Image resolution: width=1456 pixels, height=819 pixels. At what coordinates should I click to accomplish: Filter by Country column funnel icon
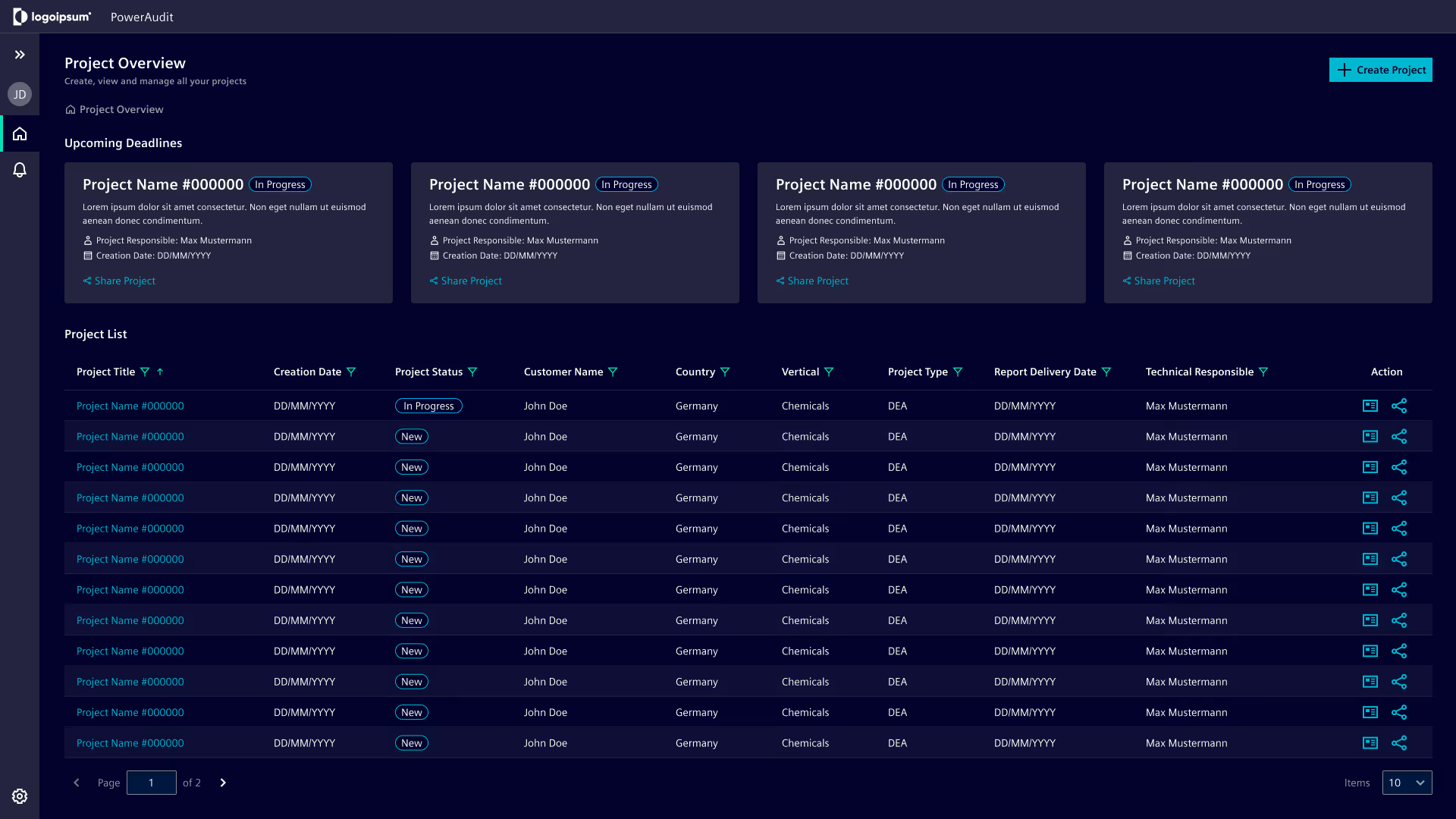[725, 372]
